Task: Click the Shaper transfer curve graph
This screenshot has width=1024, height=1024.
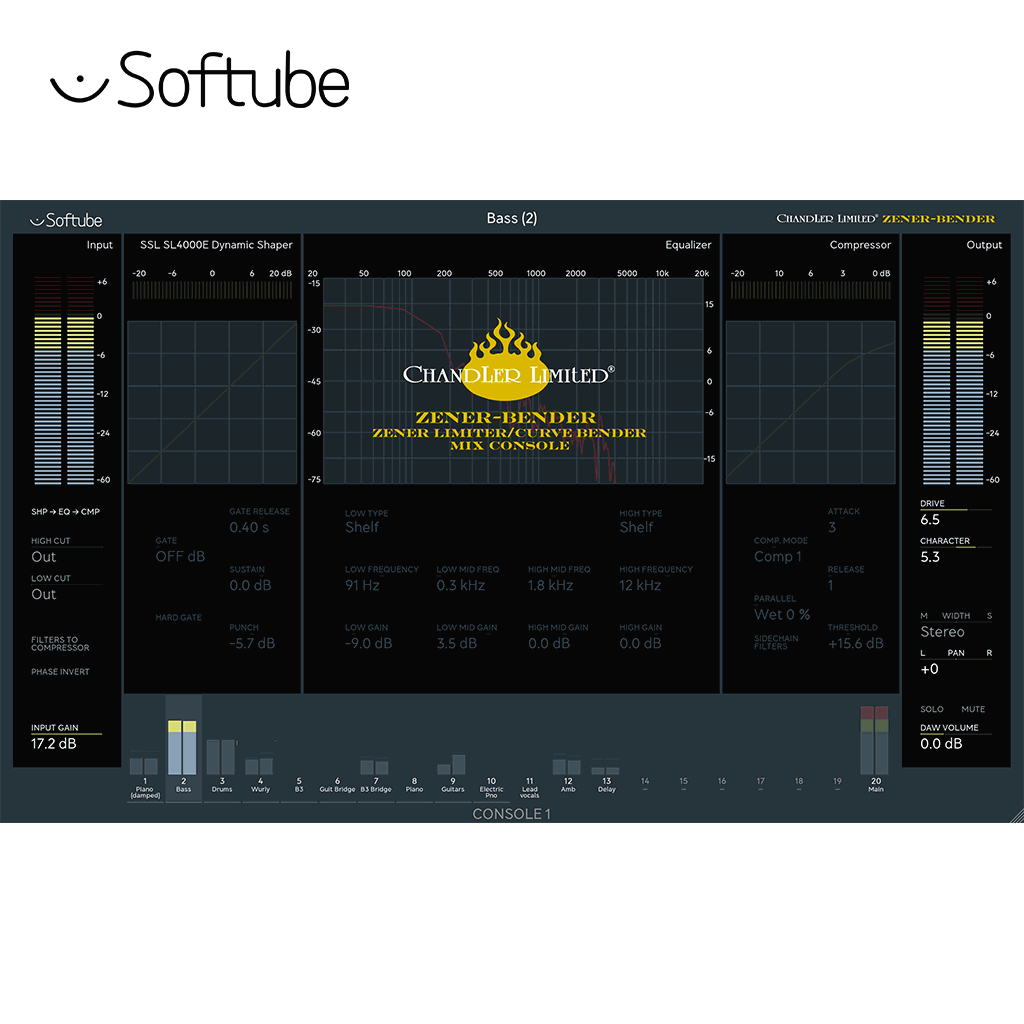Action: [x=212, y=402]
